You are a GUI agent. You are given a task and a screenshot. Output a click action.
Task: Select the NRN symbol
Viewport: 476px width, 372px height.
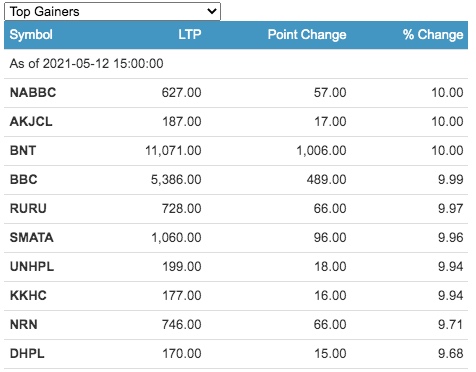pyautogui.click(x=24, y=325)
